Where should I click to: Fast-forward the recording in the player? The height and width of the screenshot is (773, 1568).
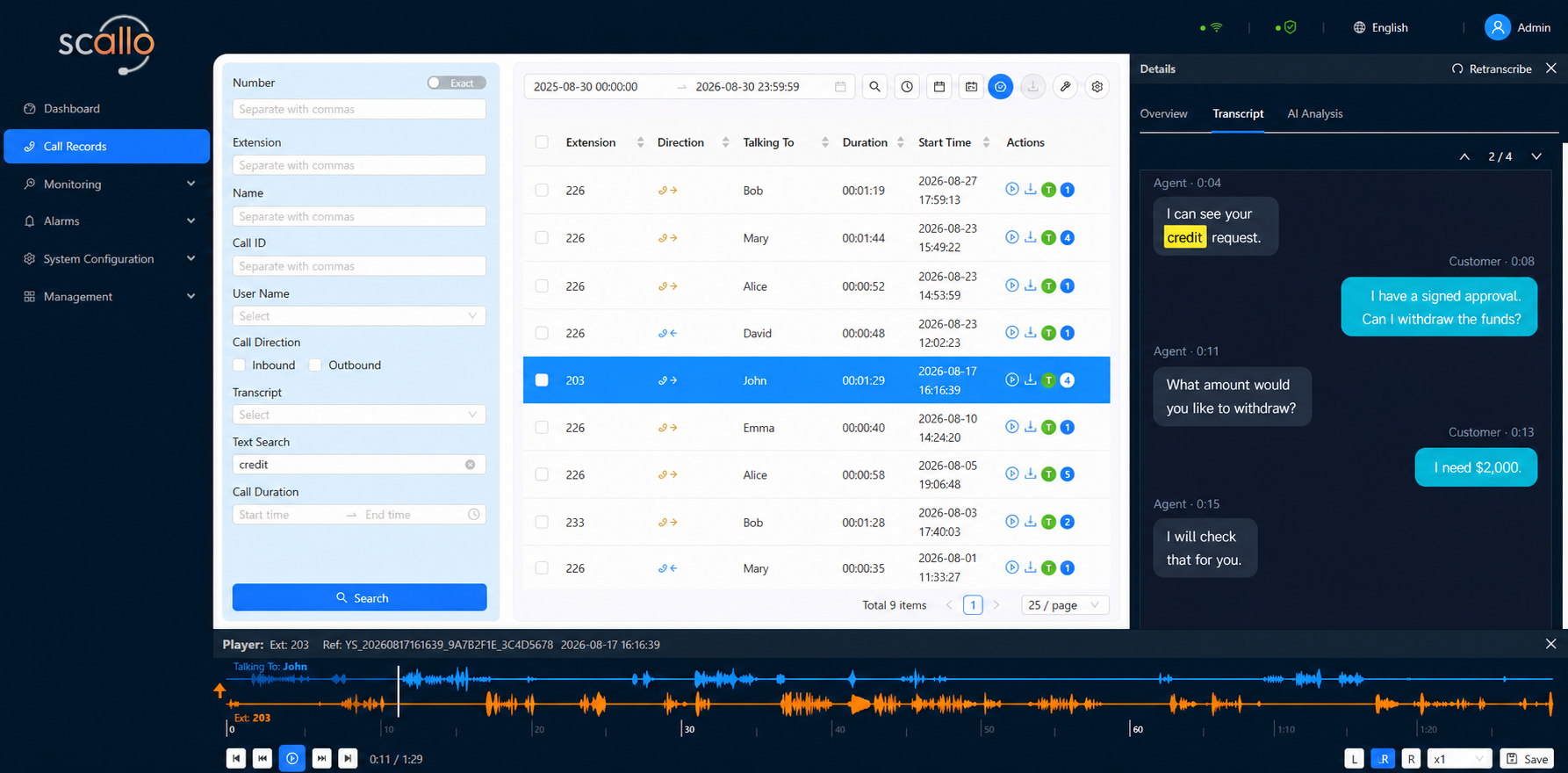pos(321,758)
